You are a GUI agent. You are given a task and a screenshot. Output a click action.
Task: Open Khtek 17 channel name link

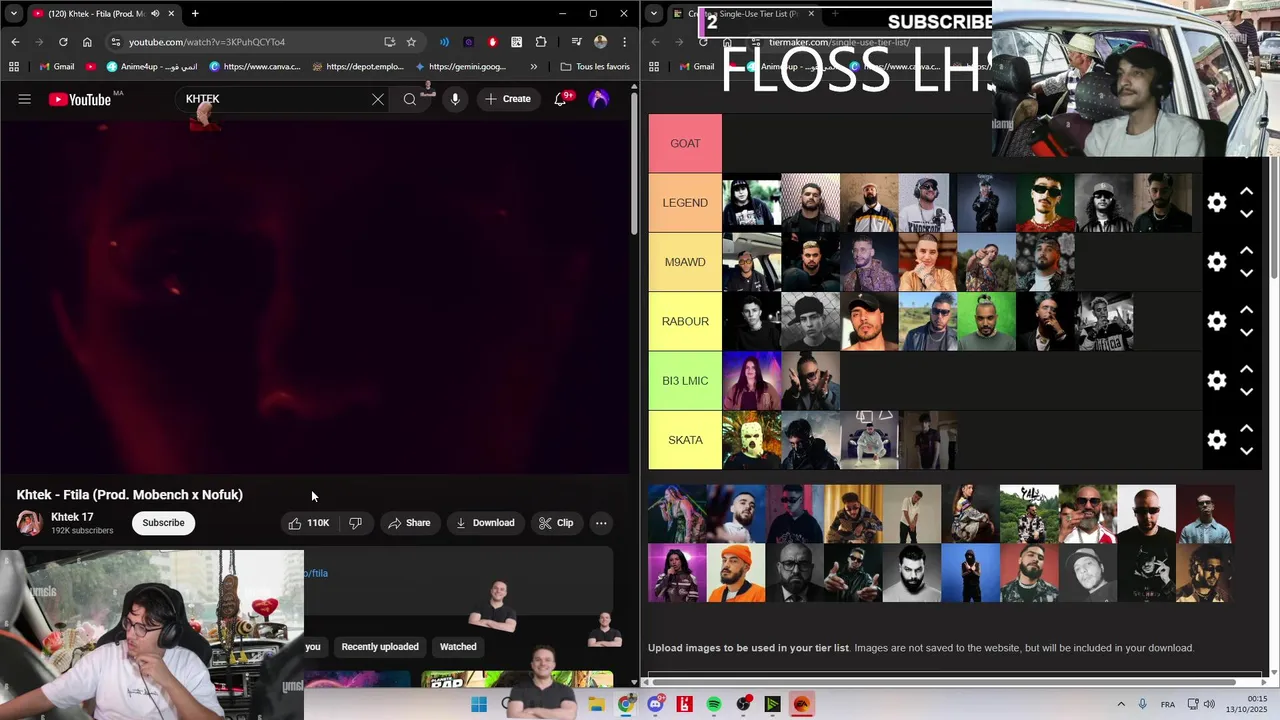72,517
